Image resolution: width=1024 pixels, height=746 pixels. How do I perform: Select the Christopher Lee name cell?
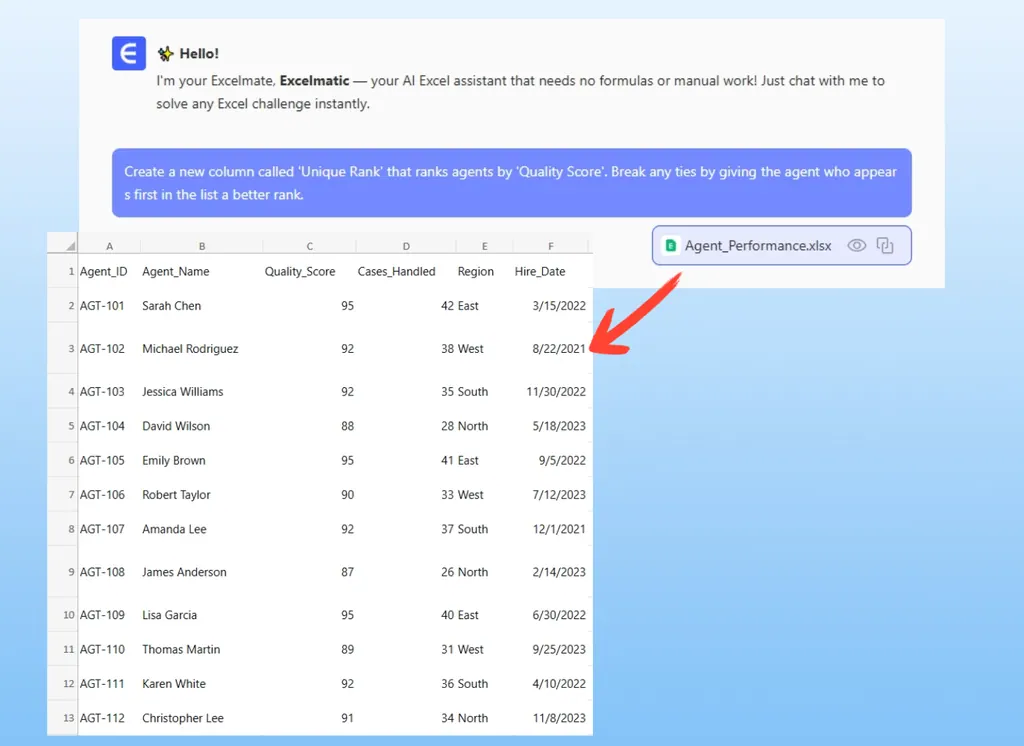pos(183,718)
